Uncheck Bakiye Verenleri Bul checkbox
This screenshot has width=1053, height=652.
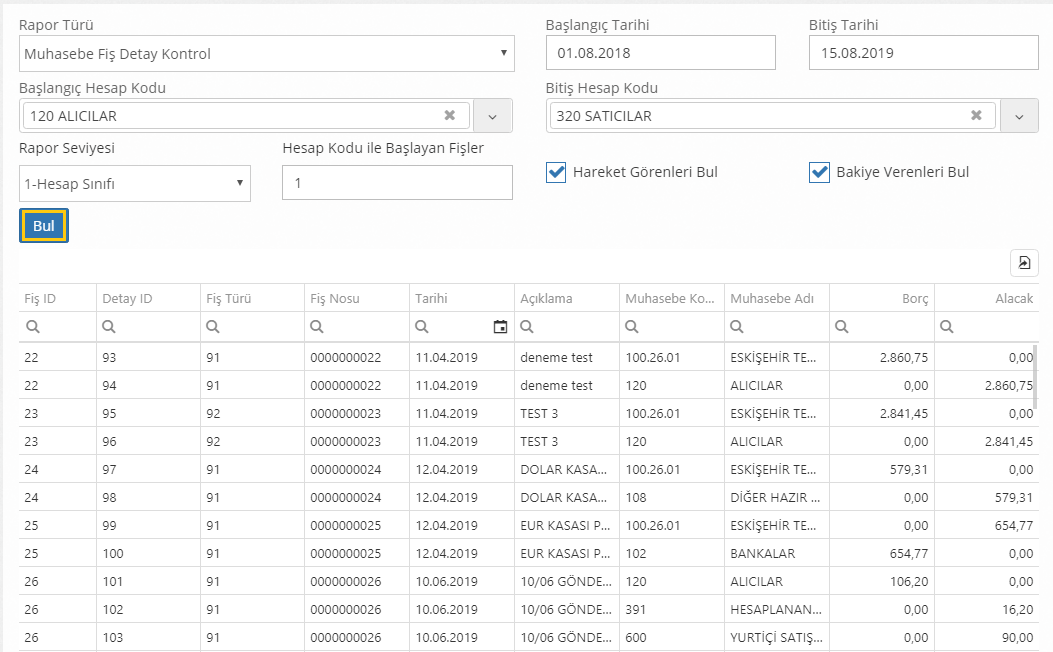pos(820,172)
